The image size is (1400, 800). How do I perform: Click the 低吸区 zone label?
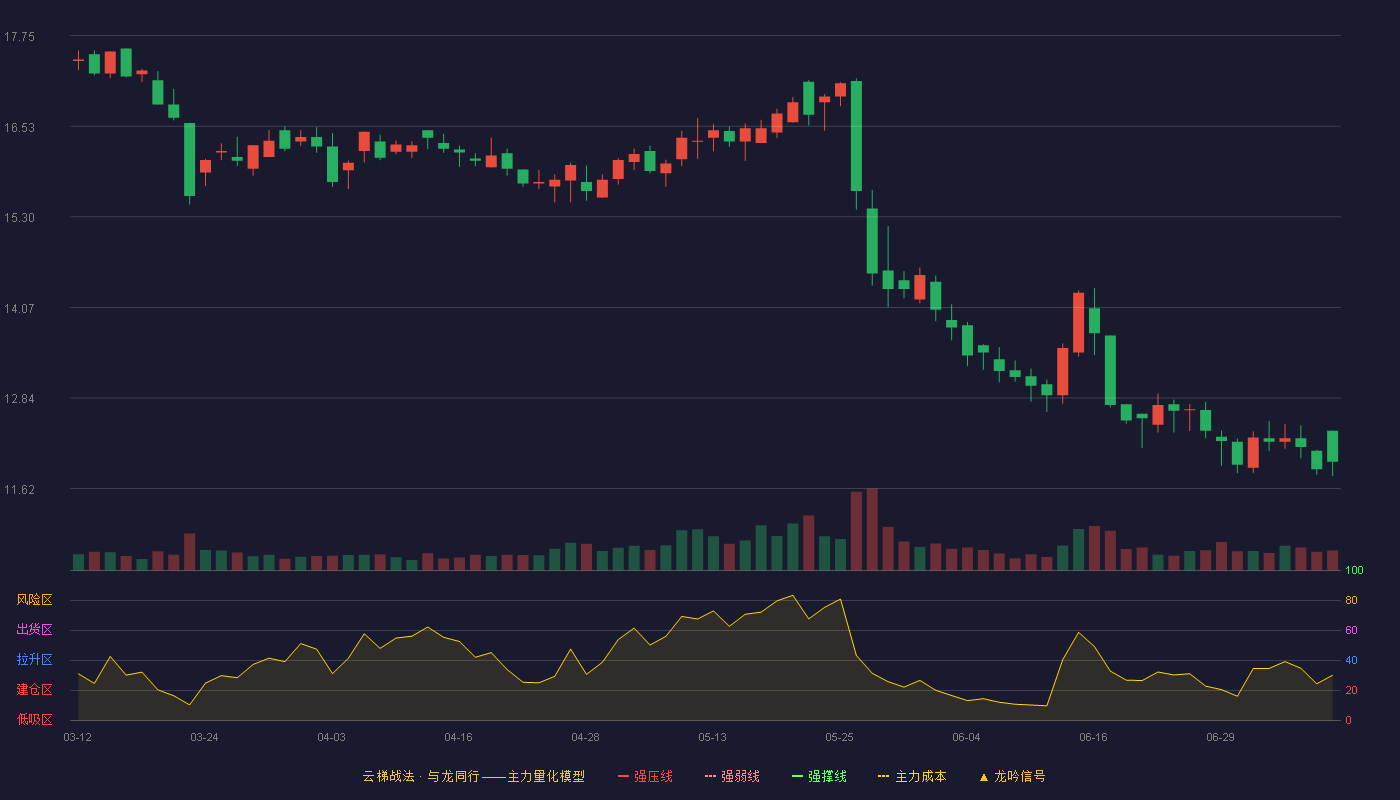(34, 719)
